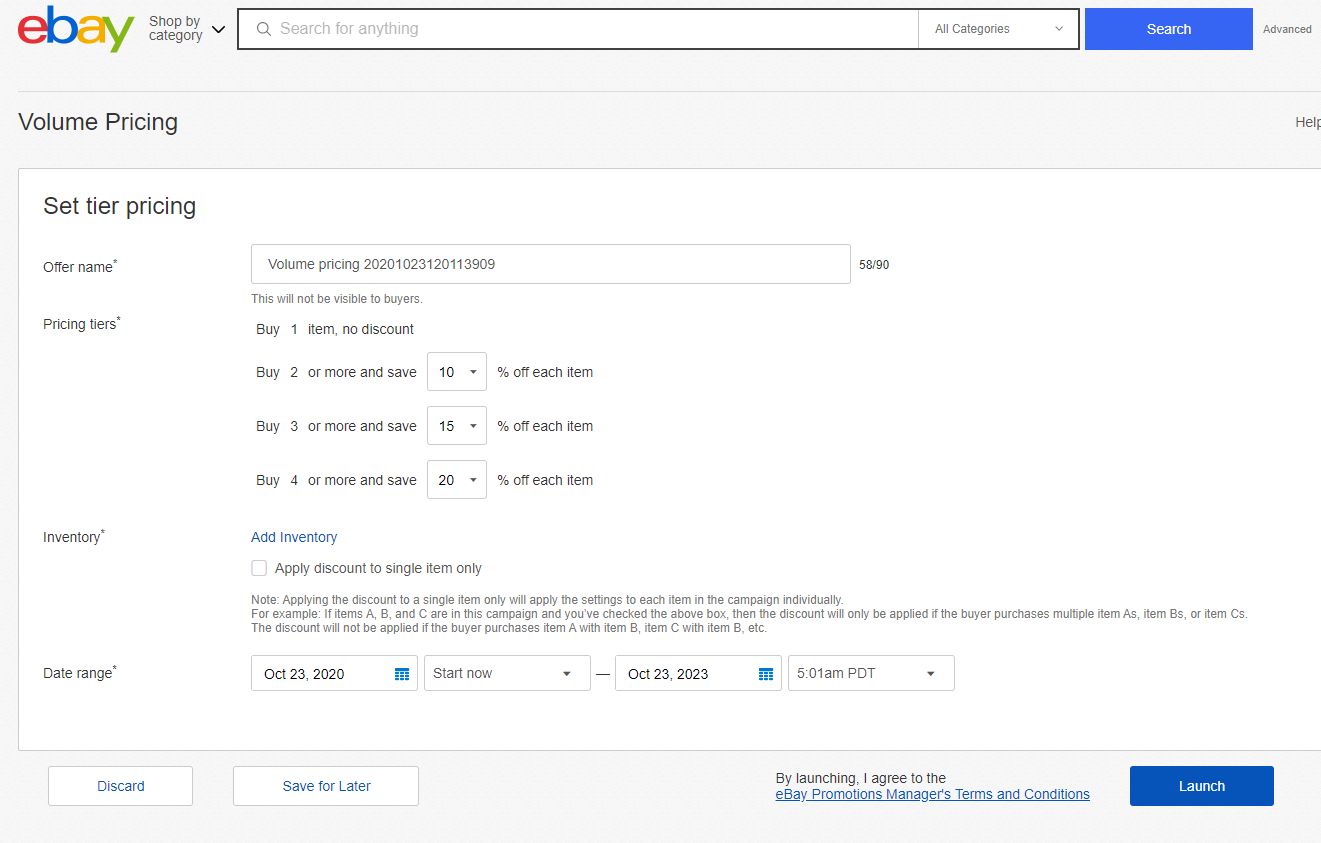Click the Volume Pricing heading
This screenshot has width=1321, height=843.
(x=98, y=122)
